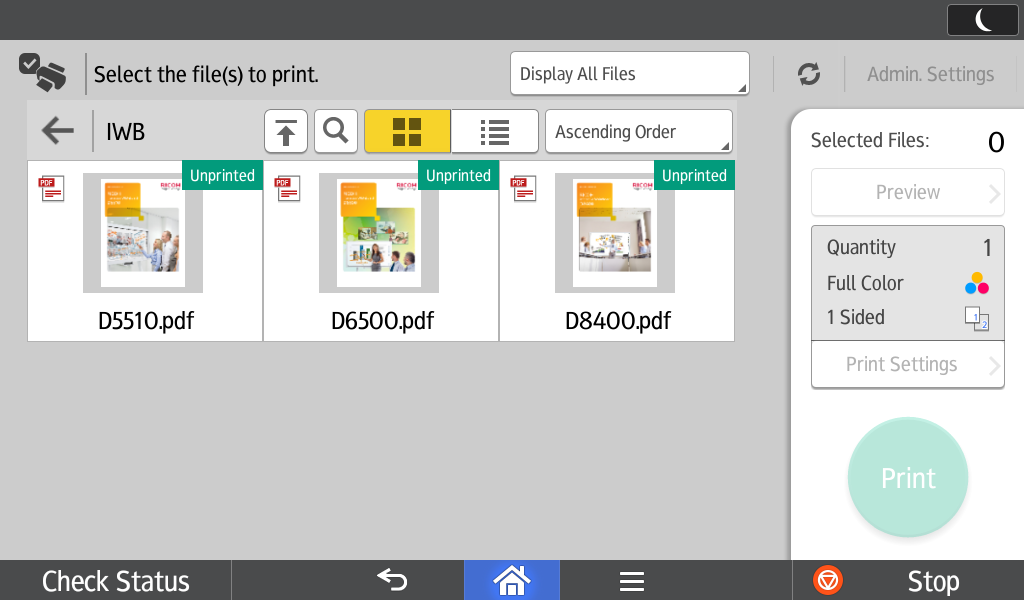Expand the Print Settings panel
The width and height of the screenshot is (1024, 600).
[906, 364]
